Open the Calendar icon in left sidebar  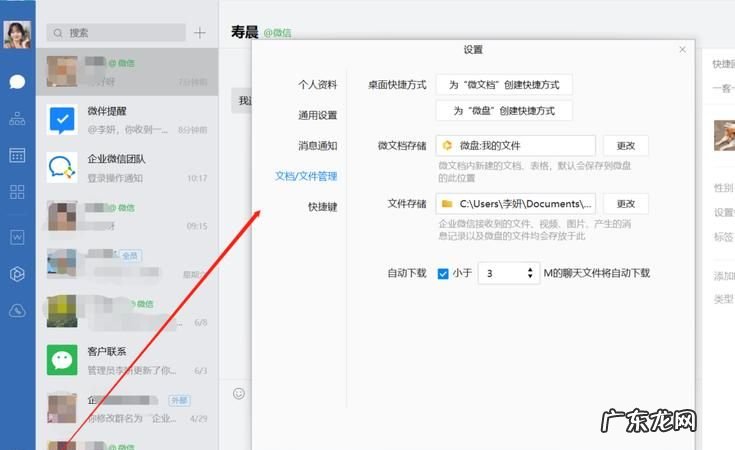(17, 155)
